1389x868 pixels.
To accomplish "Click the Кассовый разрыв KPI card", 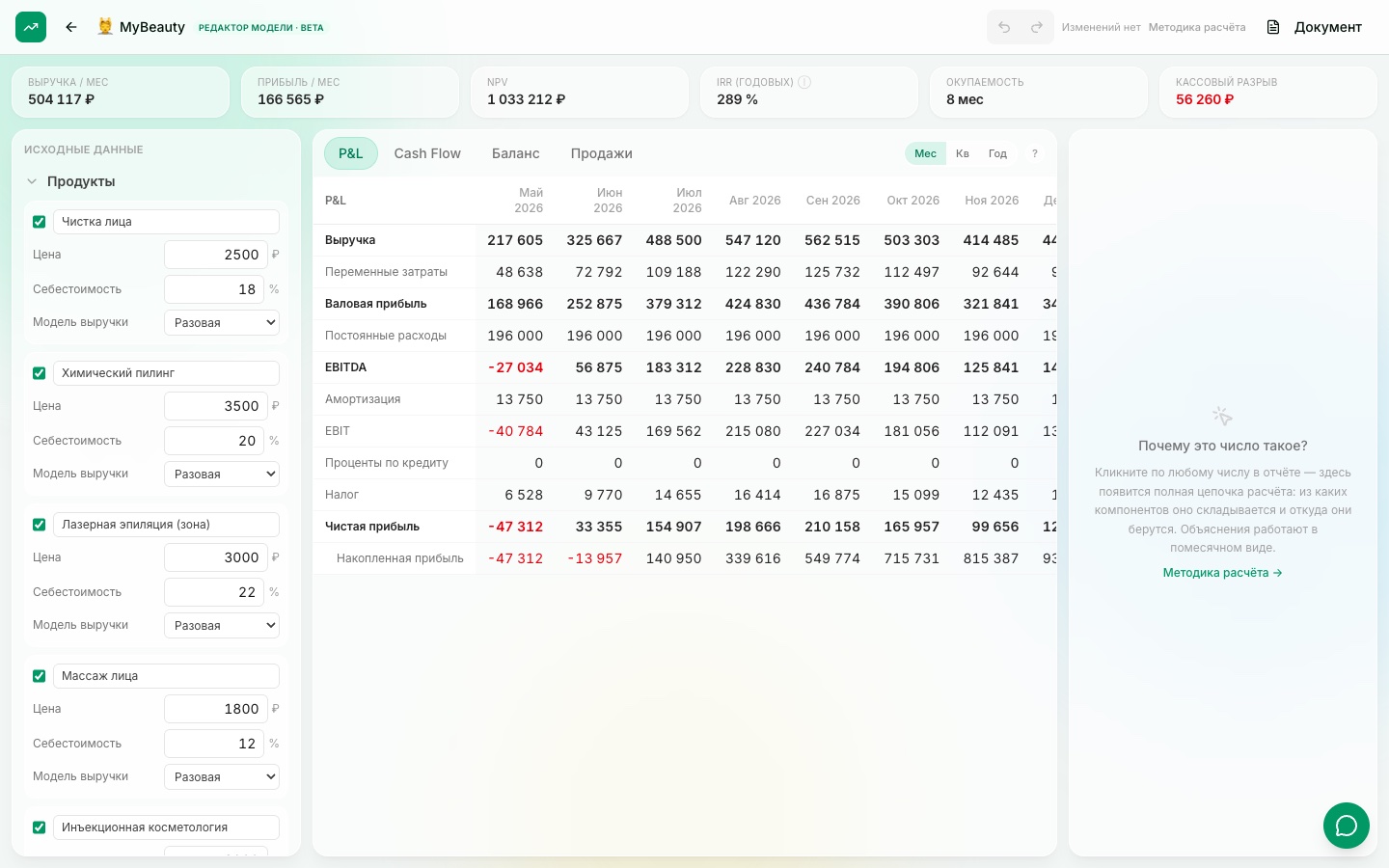I will tap(1268, 92).
